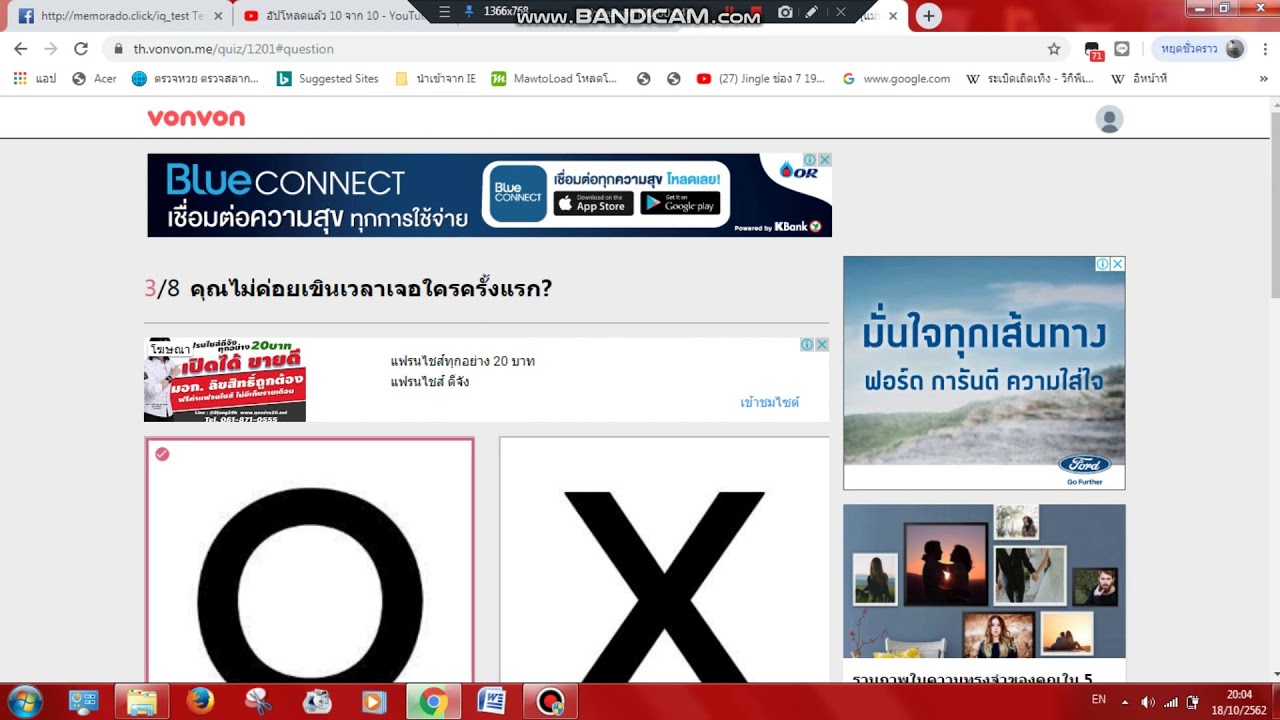Viewport: 1280px width, 720px height.
Task: Select the X answer card
Action: coord(664,560)
